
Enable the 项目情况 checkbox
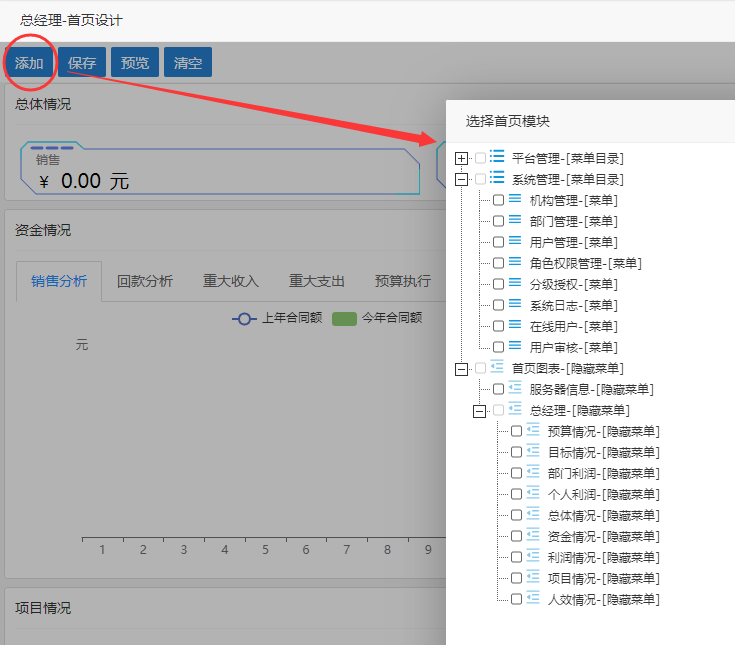pyautogui.click(x=516, y=578)
